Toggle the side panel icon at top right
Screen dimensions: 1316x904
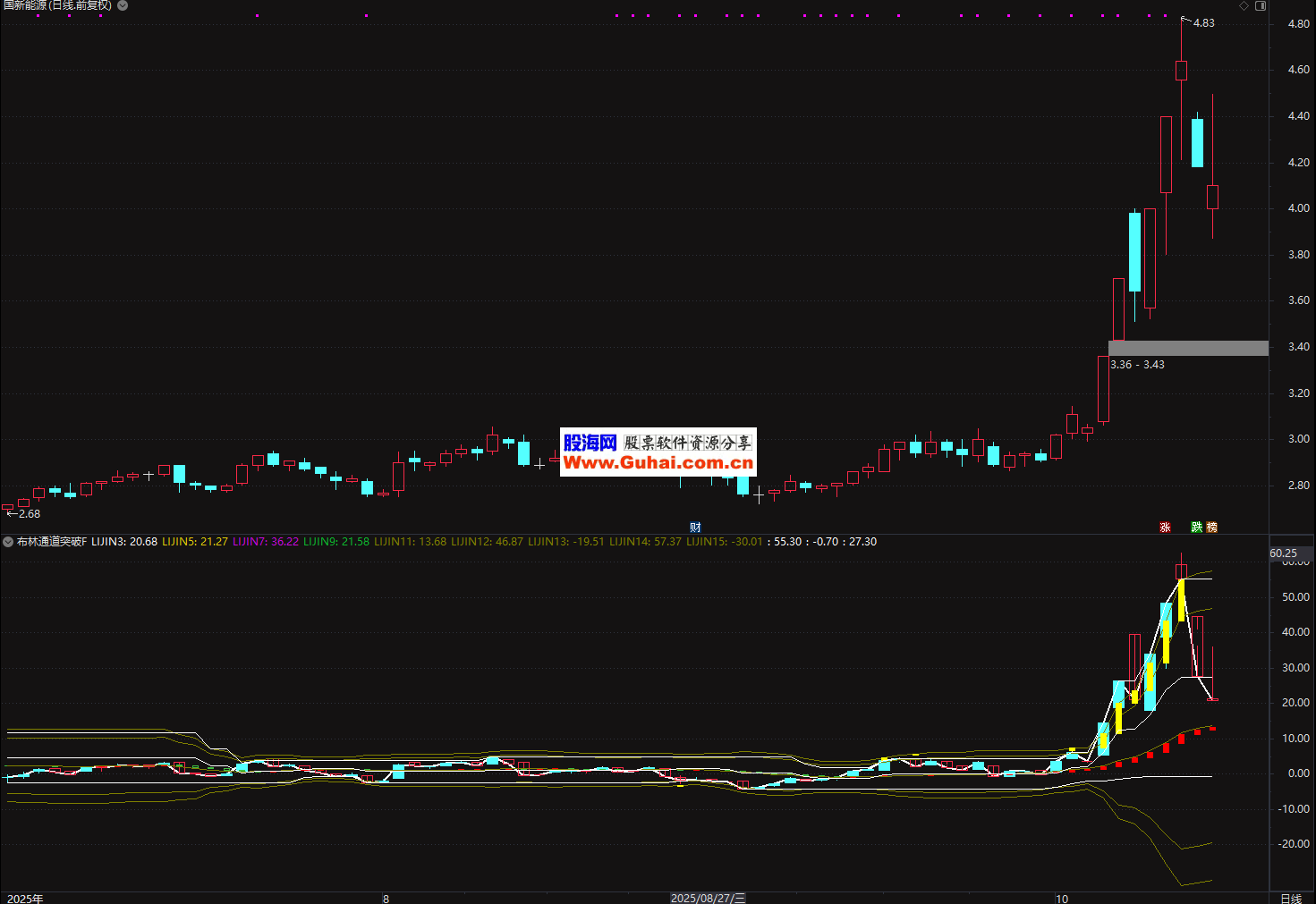point(1261,5)
